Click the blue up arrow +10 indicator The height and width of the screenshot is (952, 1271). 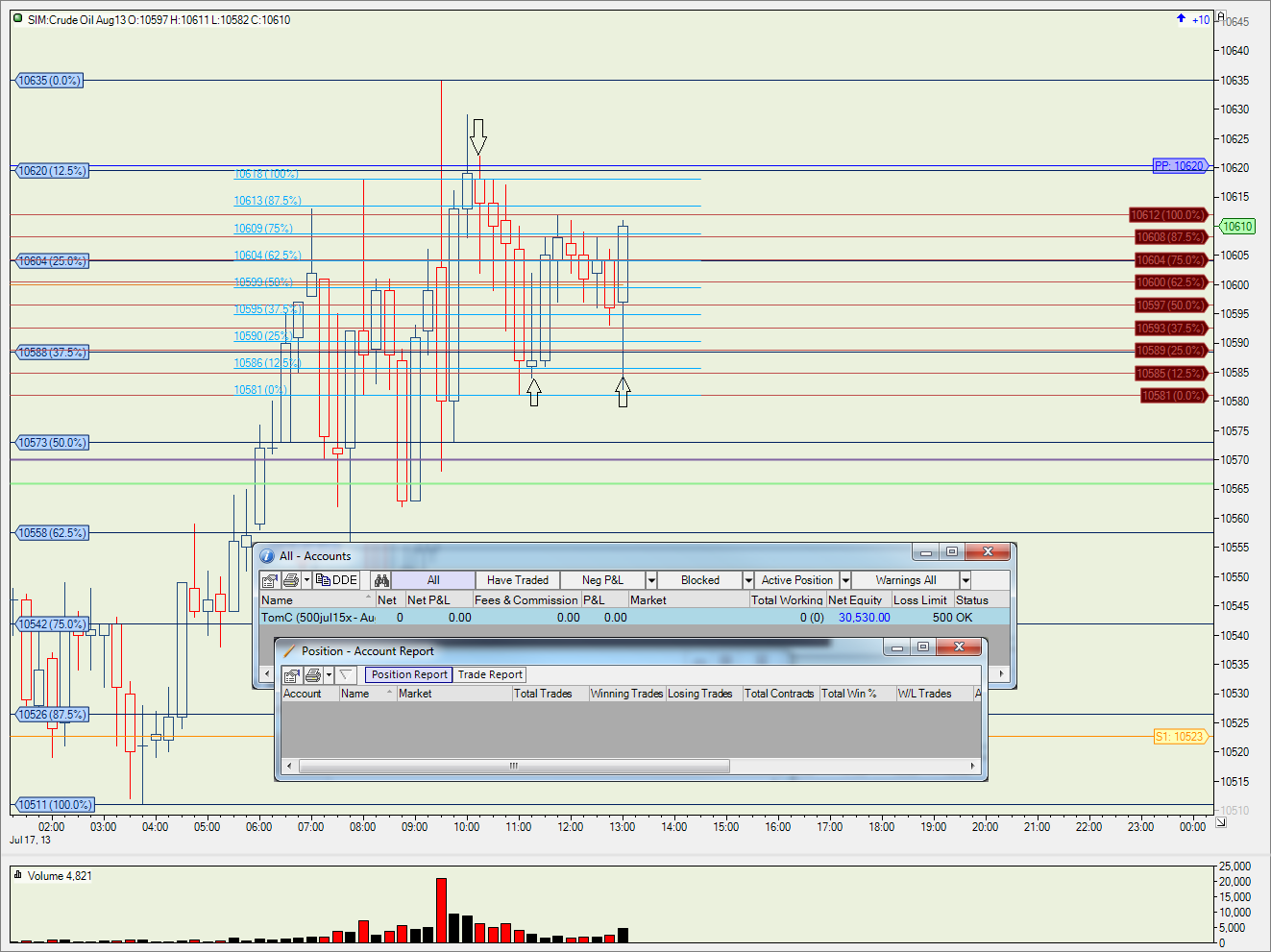click(1194, 19)
